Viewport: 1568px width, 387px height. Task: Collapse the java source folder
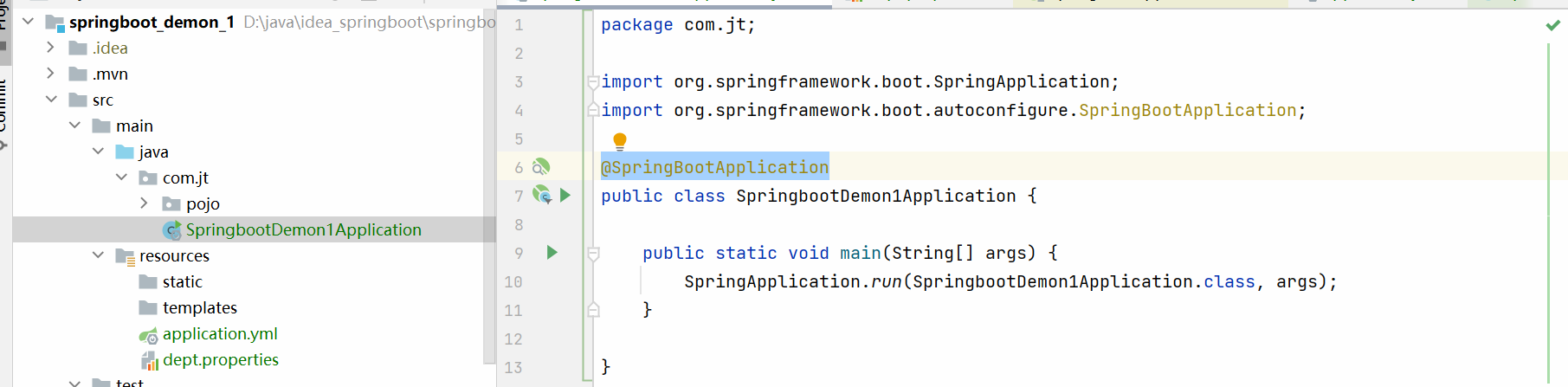click(99, 152)
